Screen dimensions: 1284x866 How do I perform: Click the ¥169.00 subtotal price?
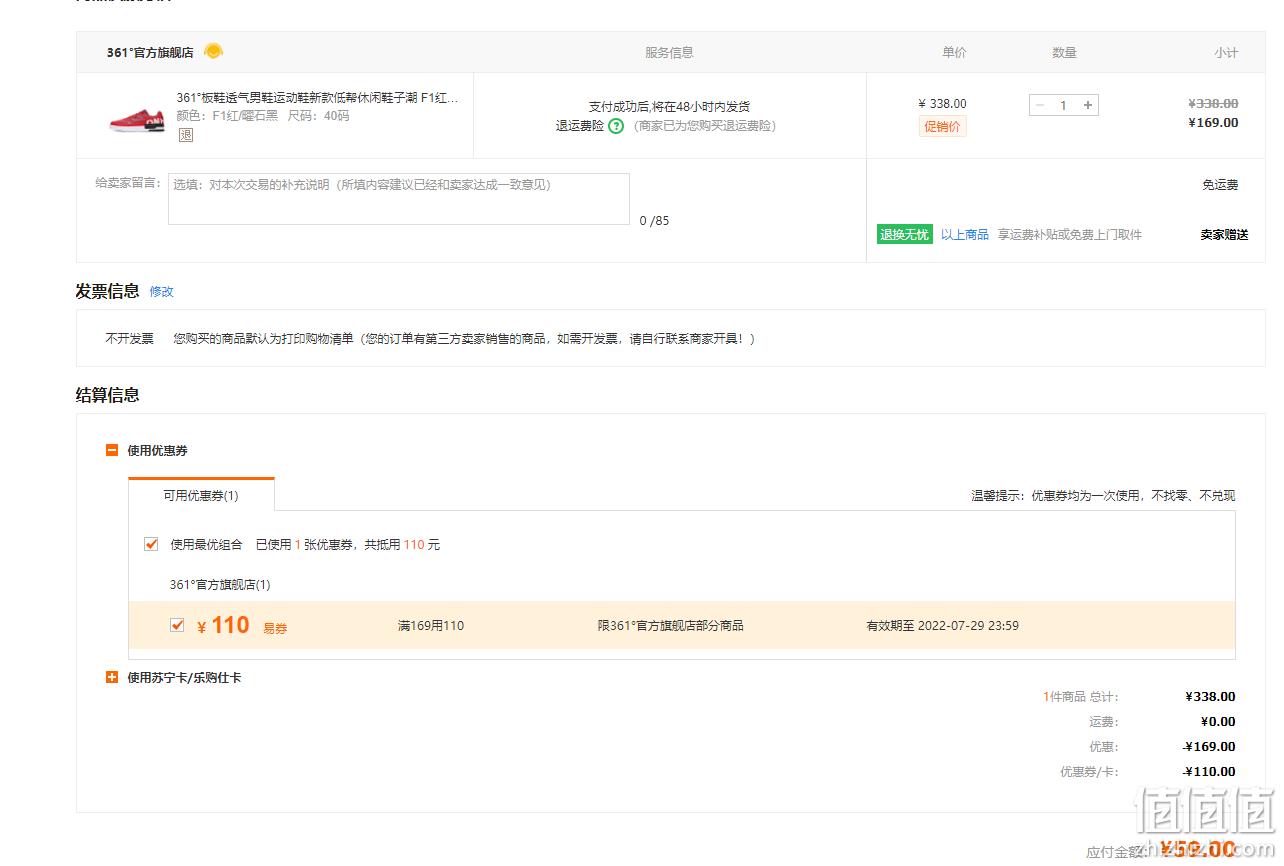tap(1213, 123)
